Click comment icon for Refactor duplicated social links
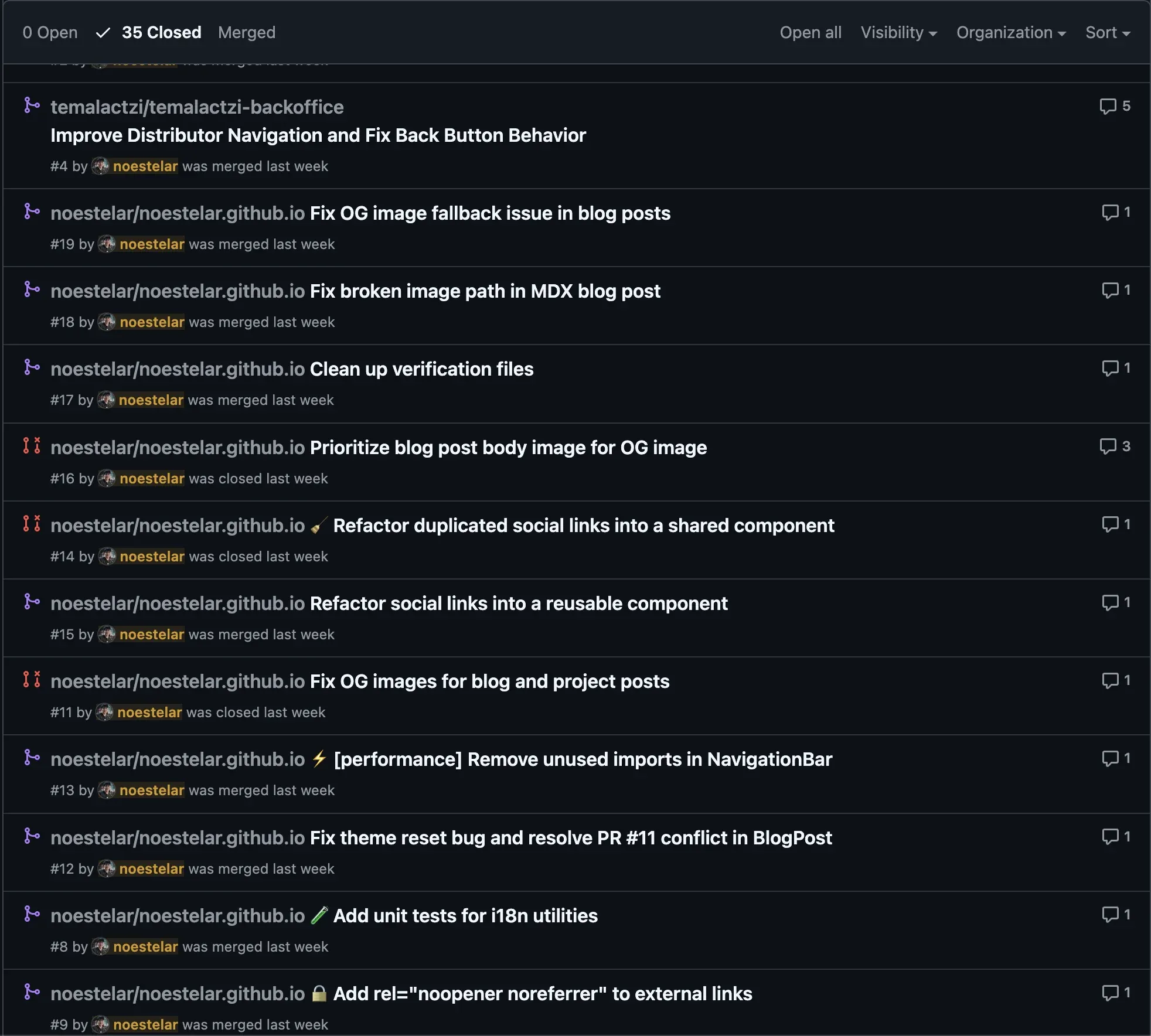 (x=1110, y=524)
